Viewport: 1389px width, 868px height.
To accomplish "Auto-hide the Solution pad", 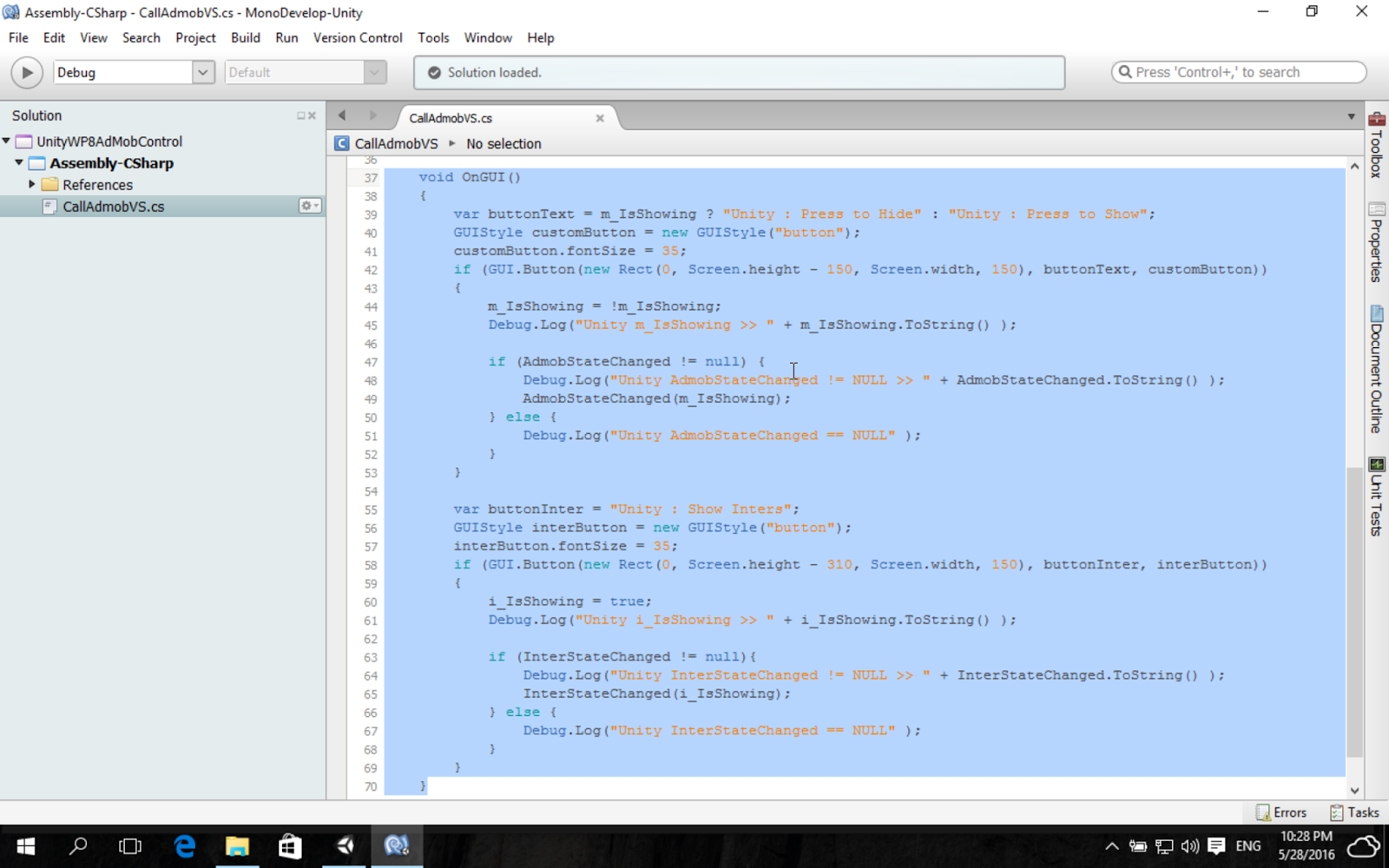I will (301, 115).
